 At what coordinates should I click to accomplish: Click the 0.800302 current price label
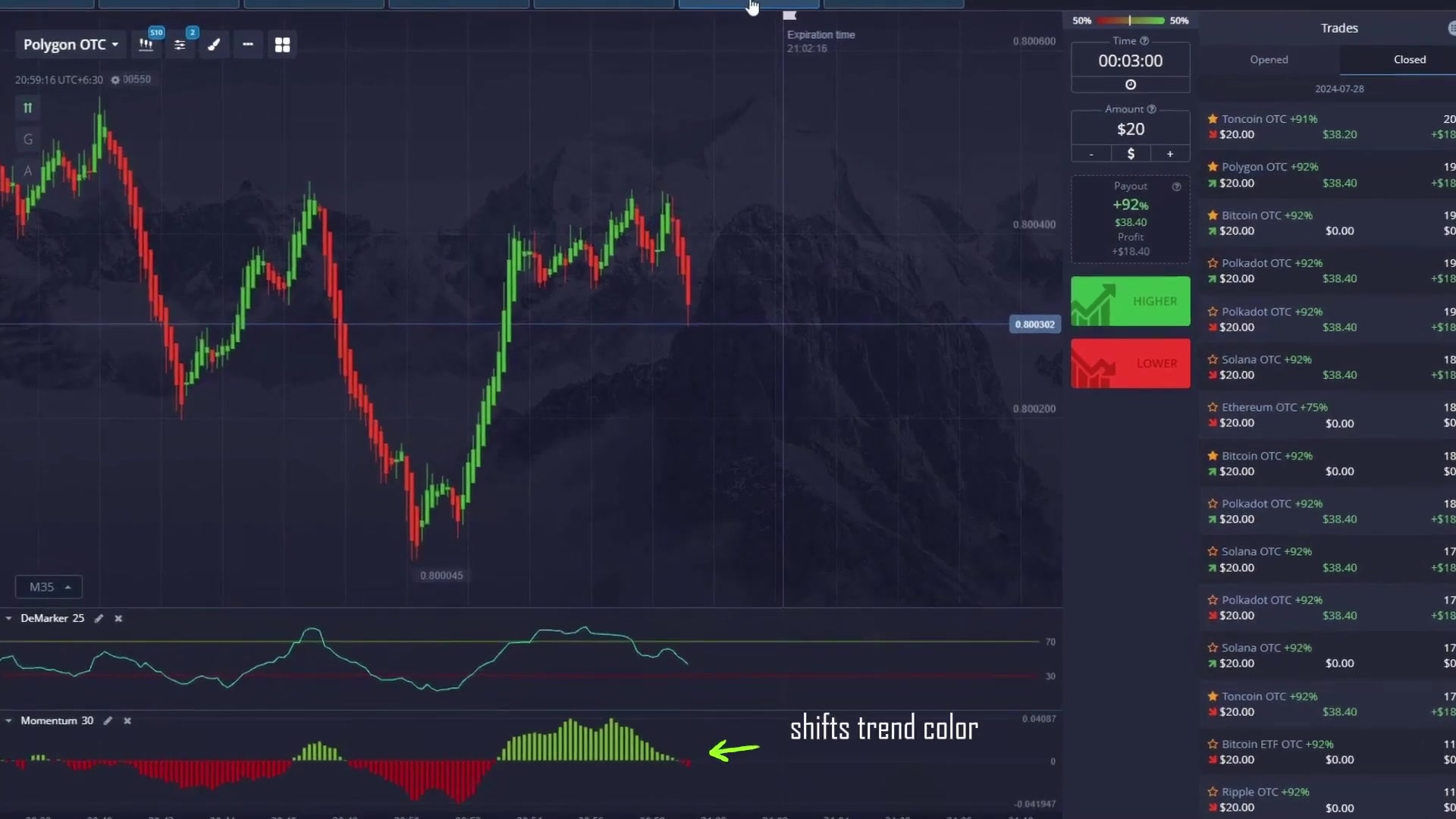tap(1034, 325)
